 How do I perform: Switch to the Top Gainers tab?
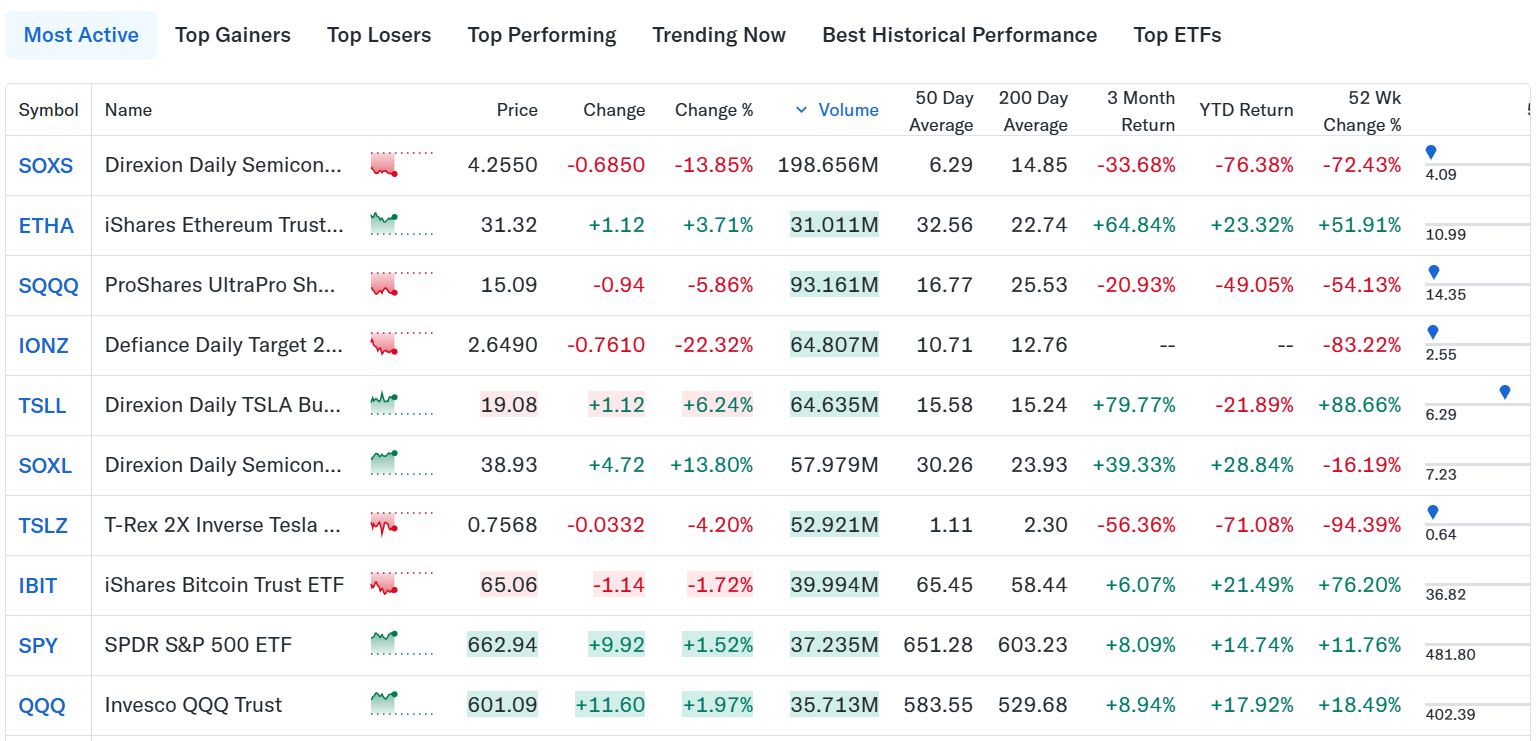233,35
